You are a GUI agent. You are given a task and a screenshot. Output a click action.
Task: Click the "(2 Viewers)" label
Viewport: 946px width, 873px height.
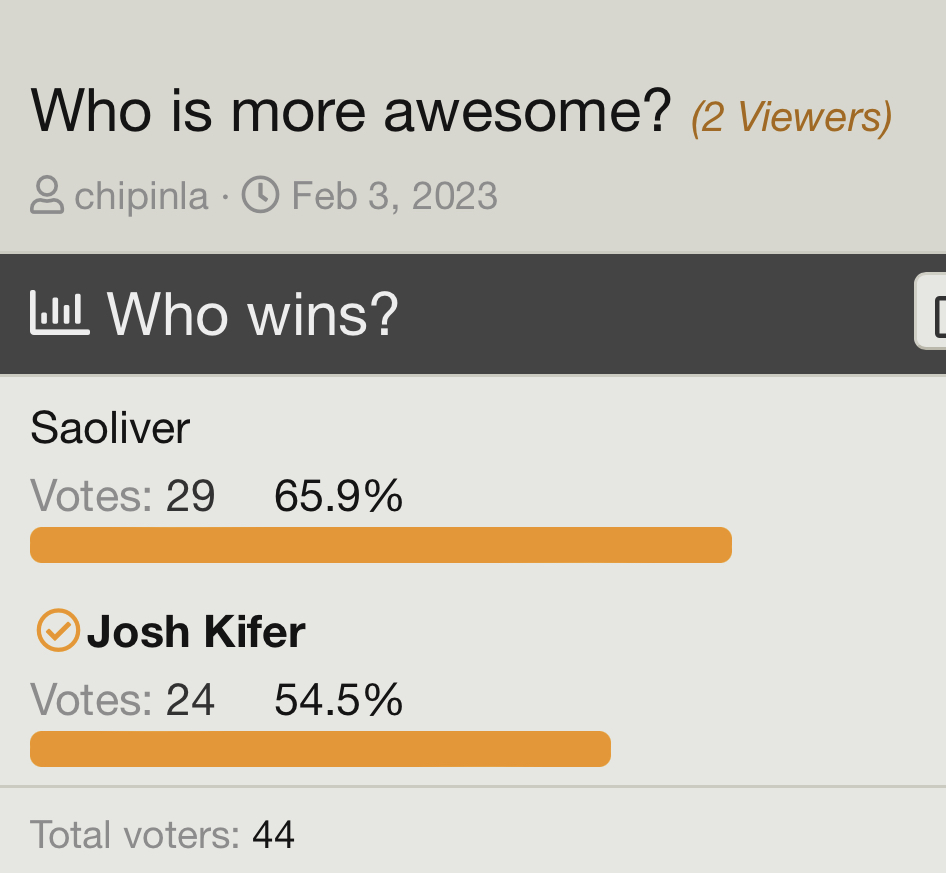click(790, 118)
